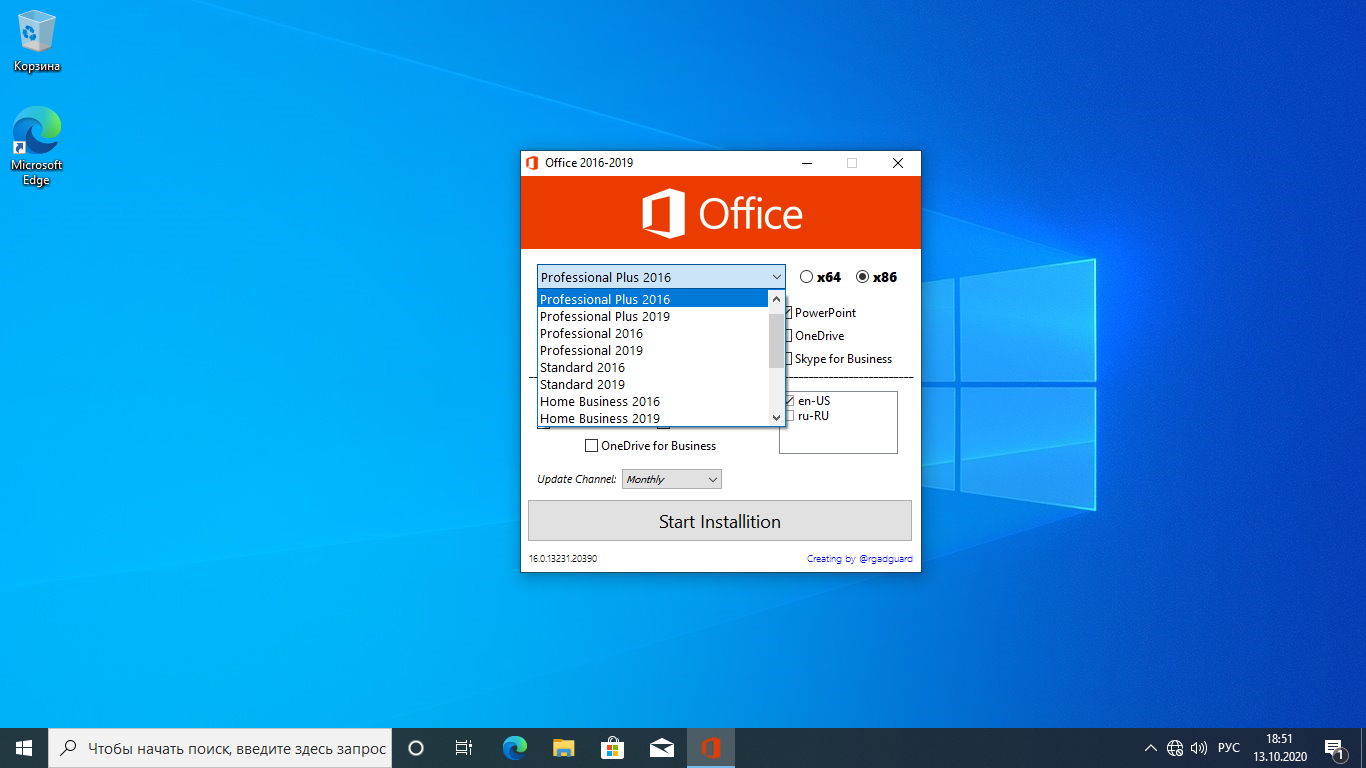Screen dimensions: 1366x768
Task: Open the notification center icon
Action: coord(1334,748)
